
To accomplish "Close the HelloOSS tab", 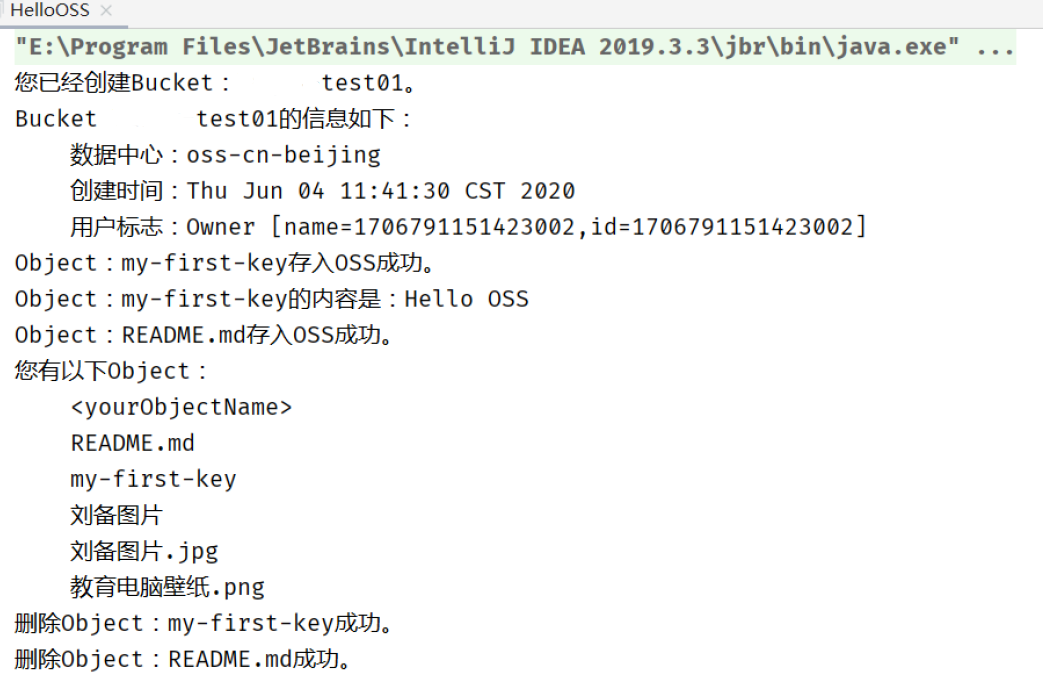I will coord(106,11).
